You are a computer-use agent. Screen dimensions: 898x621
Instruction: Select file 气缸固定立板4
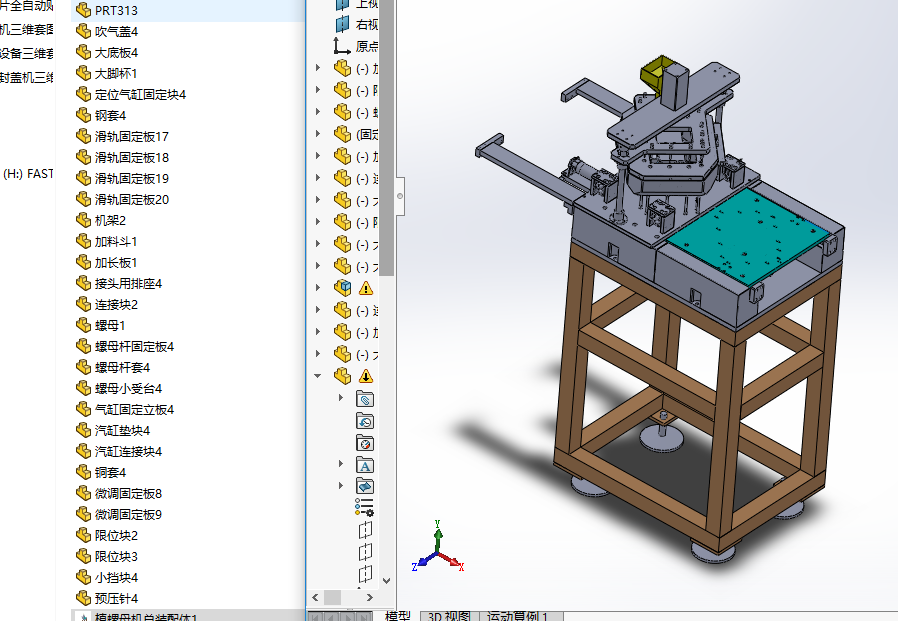[134, 410]
